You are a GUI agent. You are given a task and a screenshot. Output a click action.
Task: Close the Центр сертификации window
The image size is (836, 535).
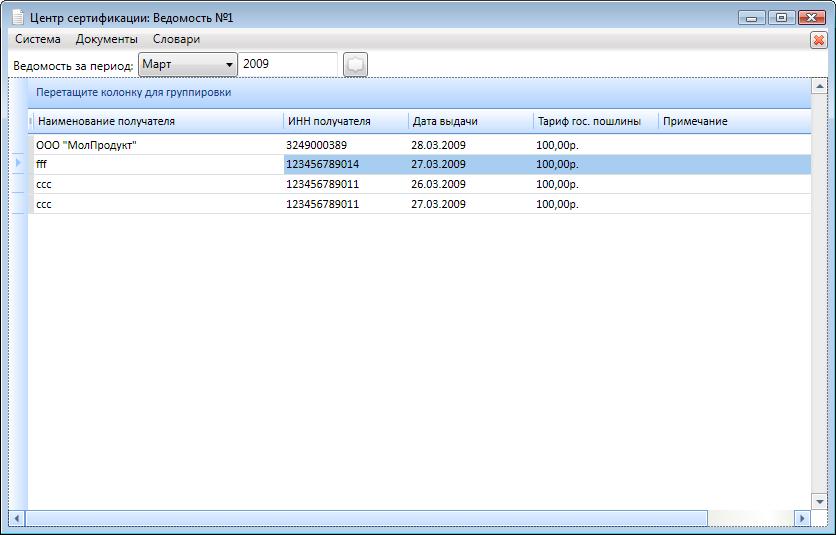[812, 18]
